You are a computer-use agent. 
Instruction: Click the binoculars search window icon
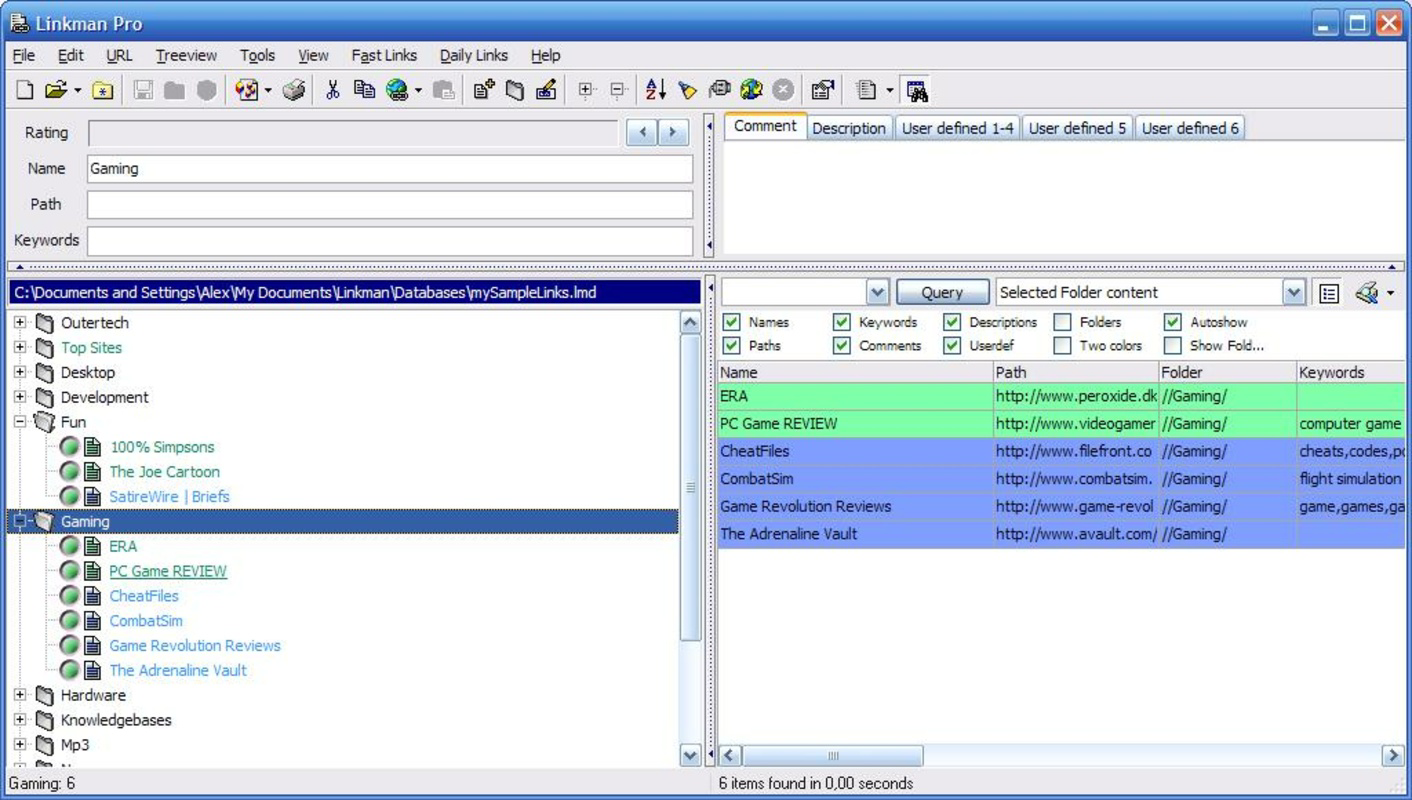click(x=917, y=90)
